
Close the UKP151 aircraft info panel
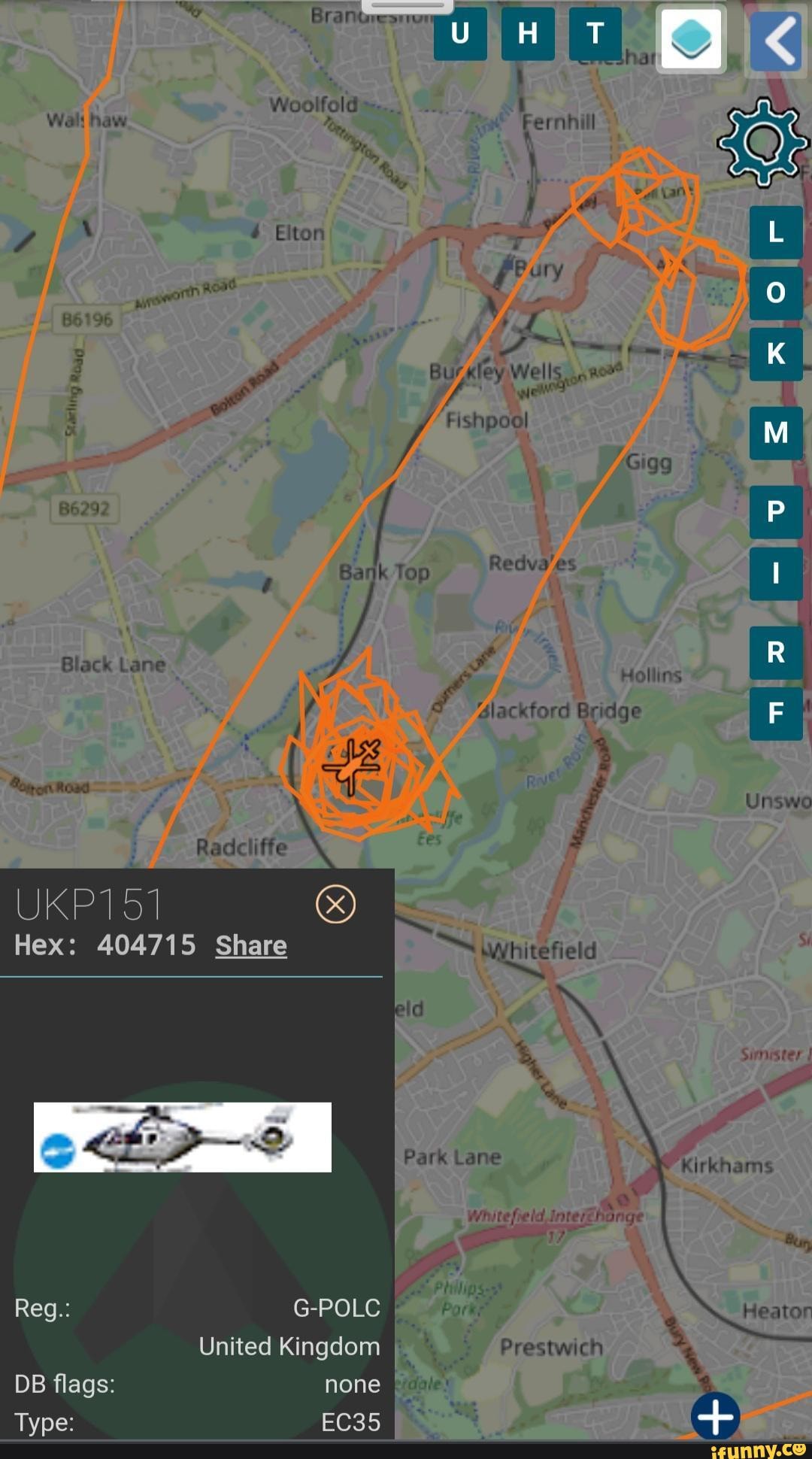pyautogui.click(x=336, y=904)
